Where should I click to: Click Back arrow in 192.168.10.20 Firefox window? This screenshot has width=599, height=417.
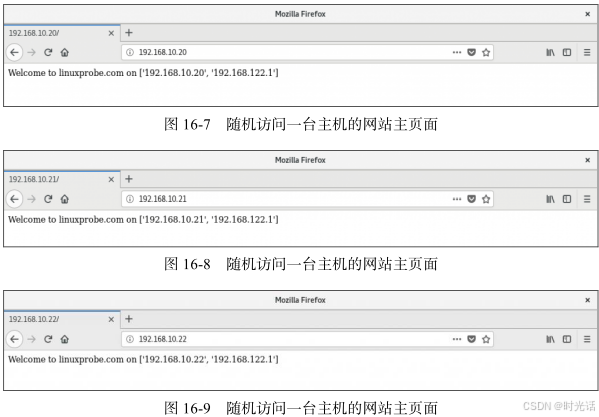(x=15, y=52)
